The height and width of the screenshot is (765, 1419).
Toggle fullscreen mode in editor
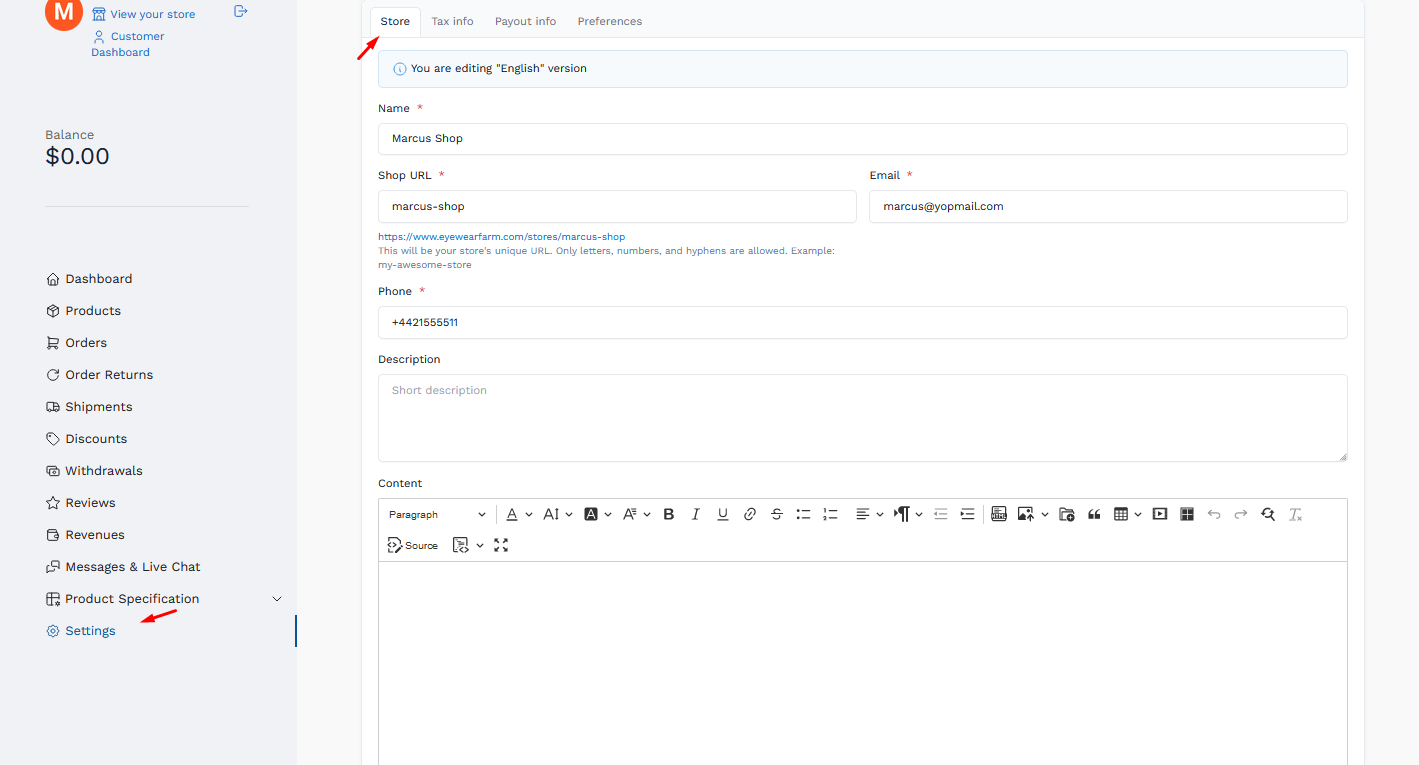tap(501, 545)
